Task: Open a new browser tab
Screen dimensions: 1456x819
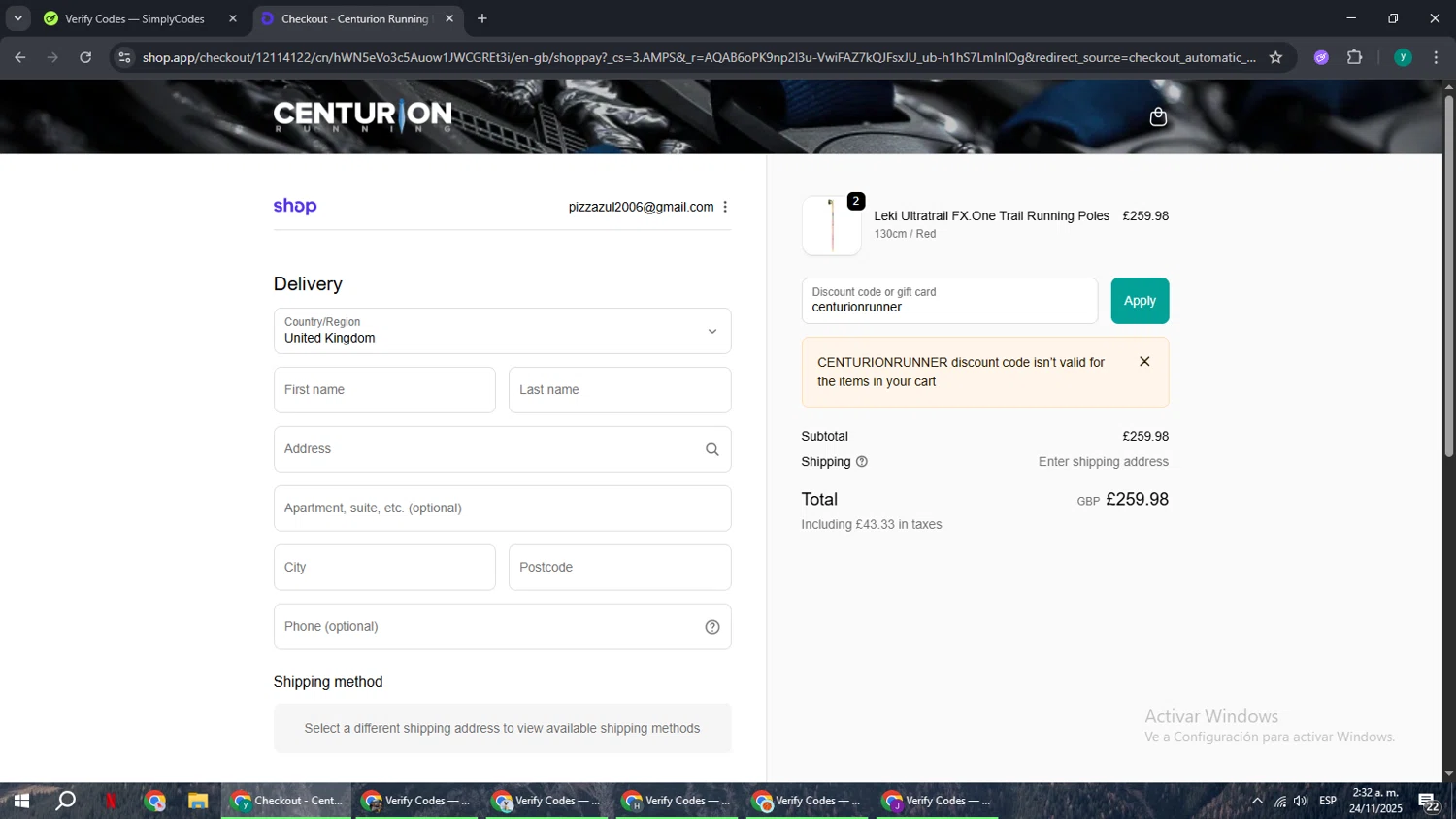Action: point(482,18)
